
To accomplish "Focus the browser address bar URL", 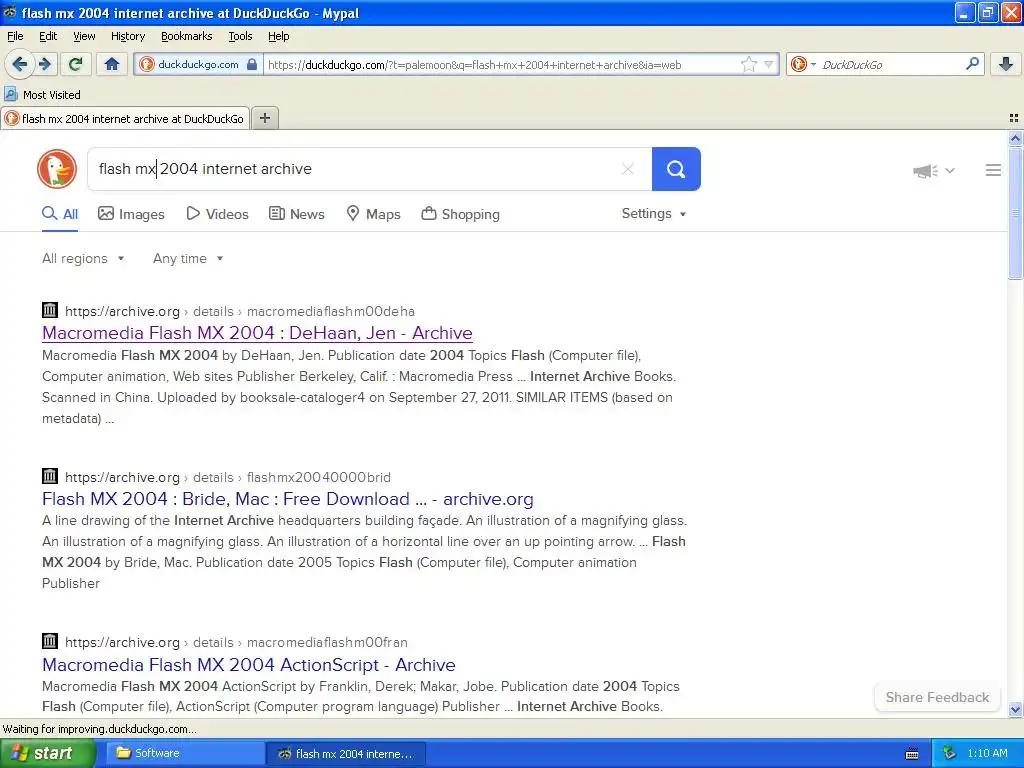I will point(500,65).
